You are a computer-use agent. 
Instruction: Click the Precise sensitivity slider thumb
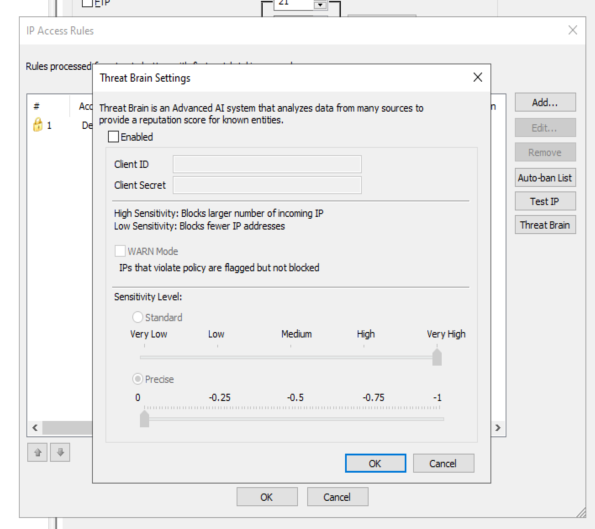pos(144,419)
